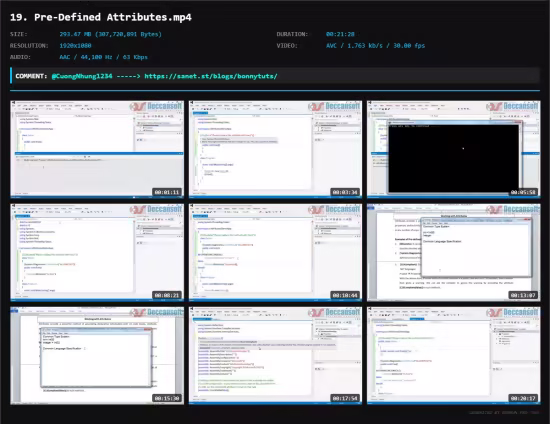Open the thumbnail stamped 00:10:44
Screen dimensions: 550x424
(x=275, y=252)
